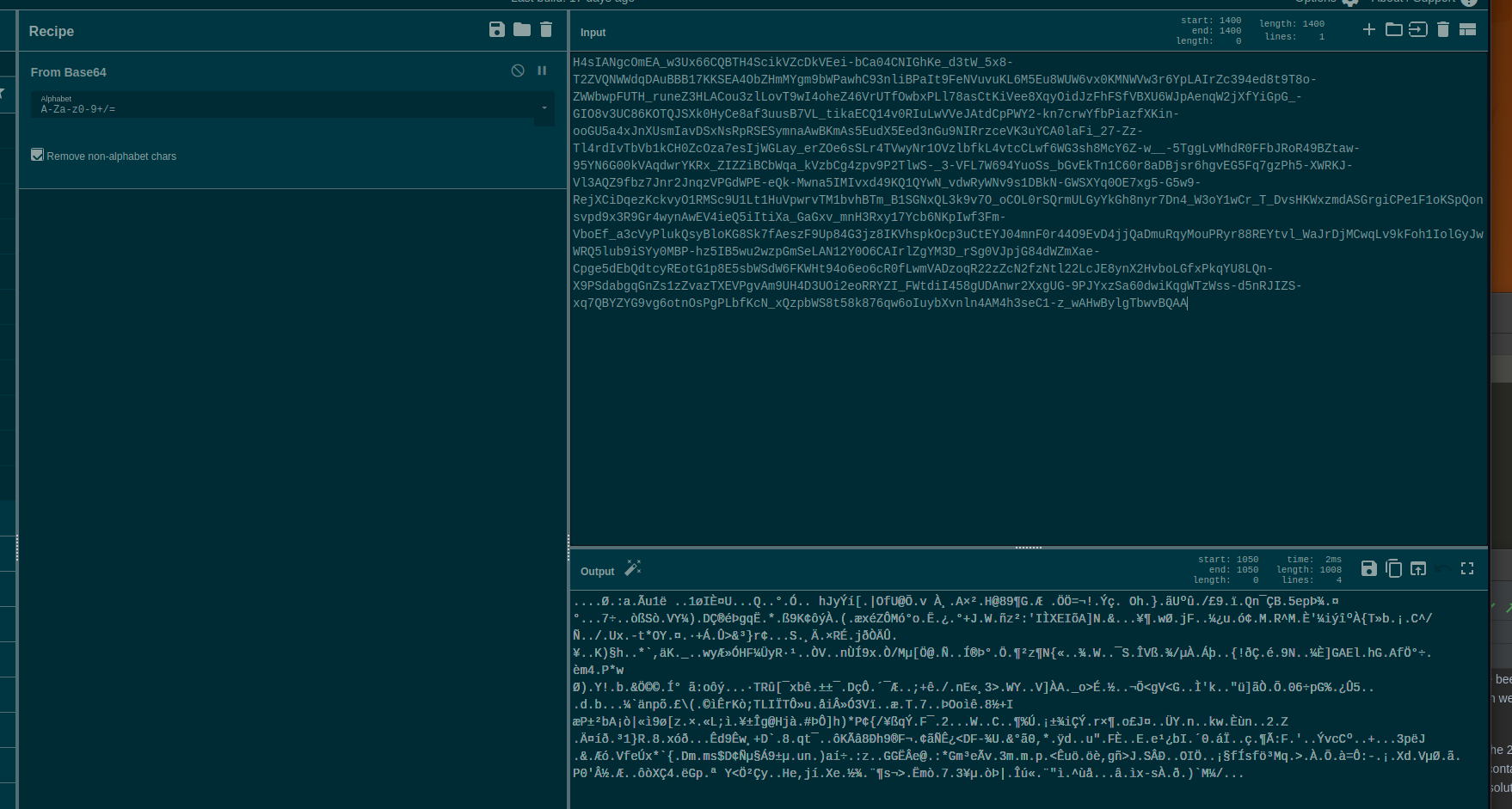Click the output 'length: 1008' statistic
The width and height of the screenshot is (1512, 809).
(x=1309, y=570)
